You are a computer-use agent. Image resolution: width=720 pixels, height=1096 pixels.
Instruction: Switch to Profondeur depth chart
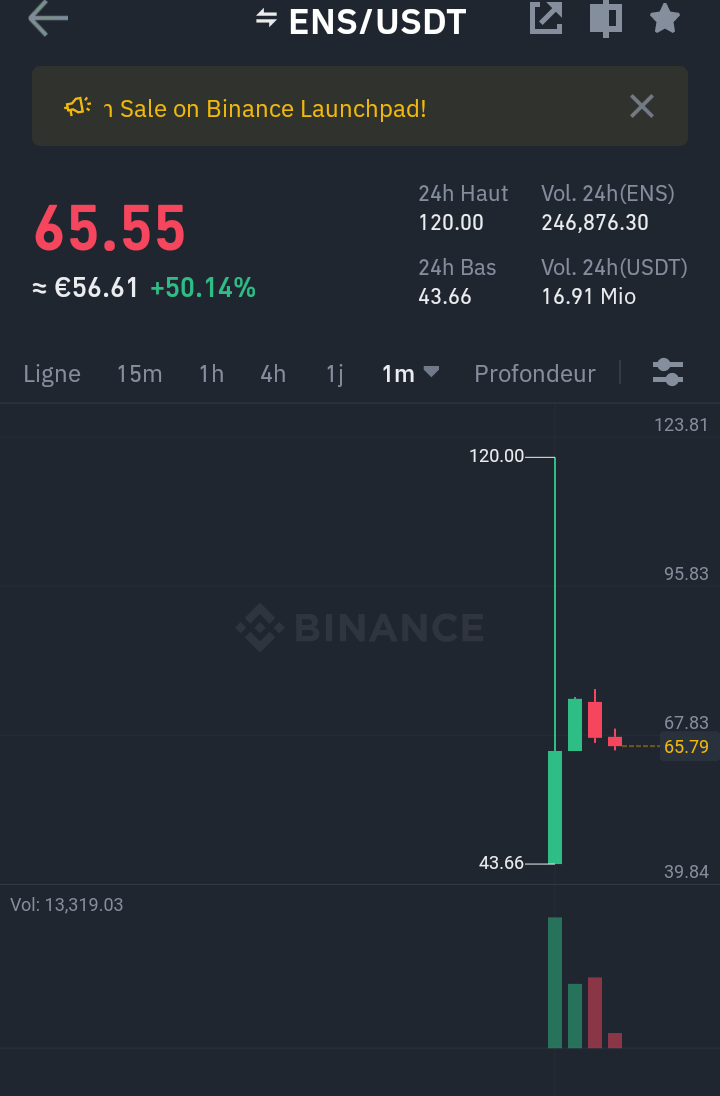[x=534, y=374]
